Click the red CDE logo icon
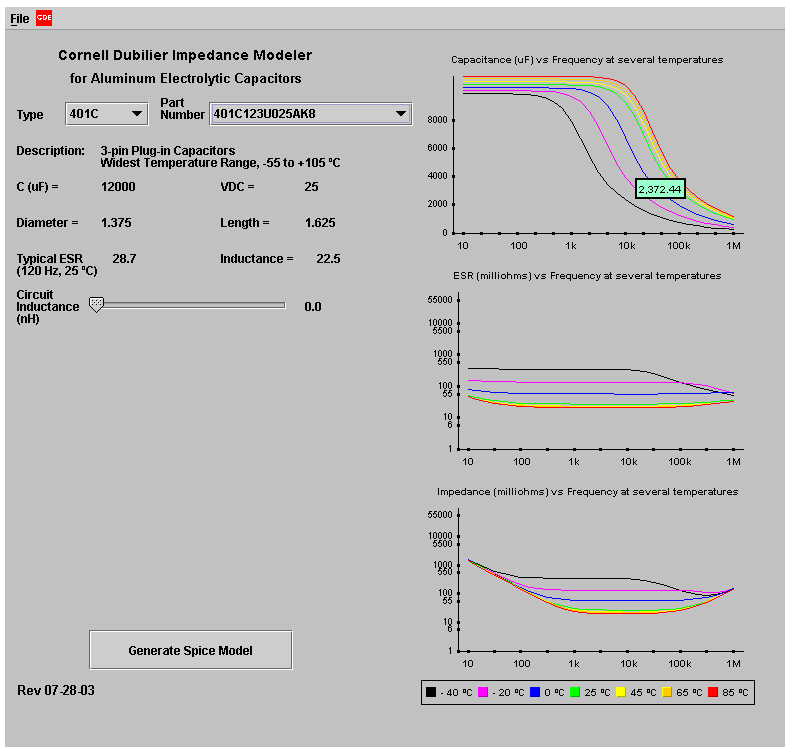This screenshot has height=753, width=792. [x=44, y=18]
